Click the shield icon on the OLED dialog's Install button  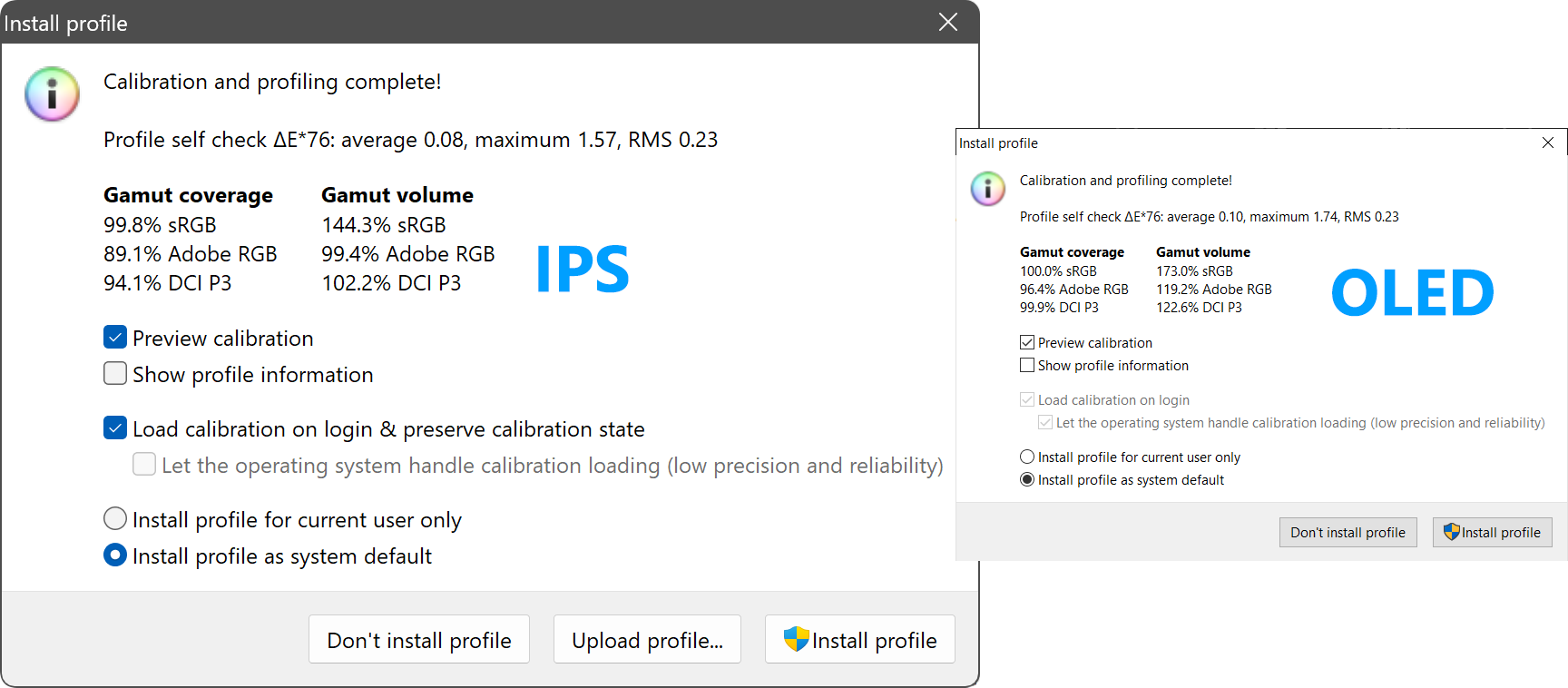click(x=1451, y=532)
